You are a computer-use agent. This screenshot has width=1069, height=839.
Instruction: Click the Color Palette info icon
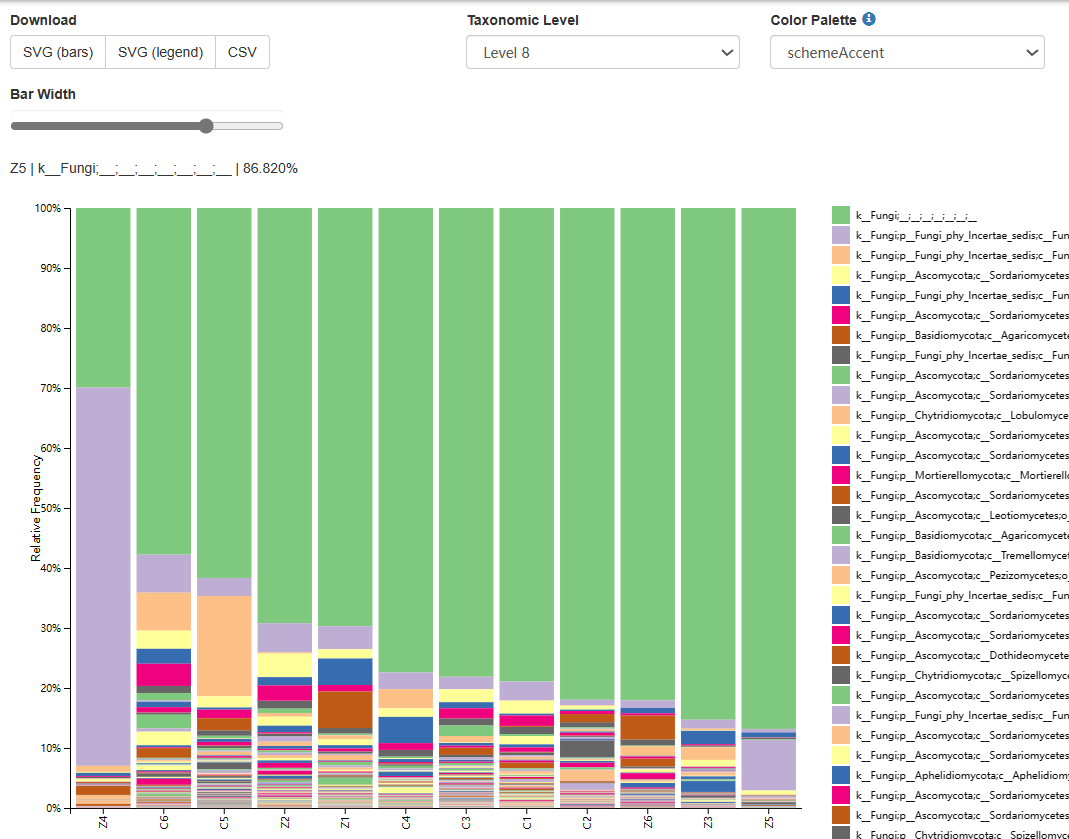tap(869, 19)
